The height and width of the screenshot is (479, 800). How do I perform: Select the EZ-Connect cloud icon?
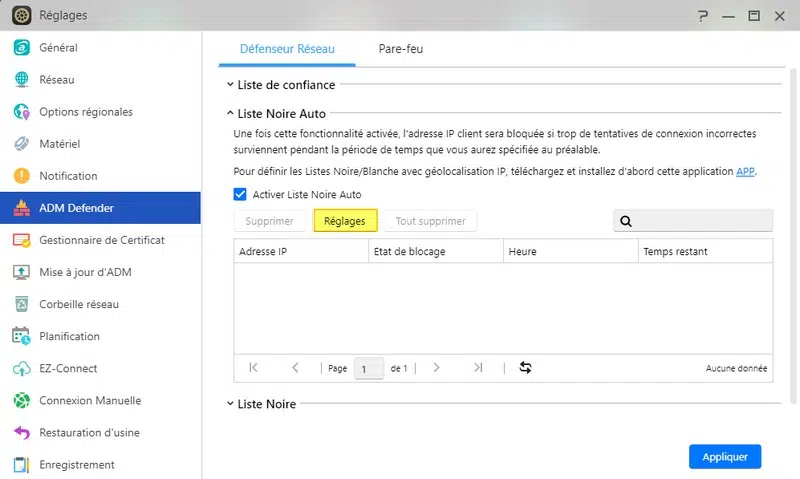click(21, 368)
